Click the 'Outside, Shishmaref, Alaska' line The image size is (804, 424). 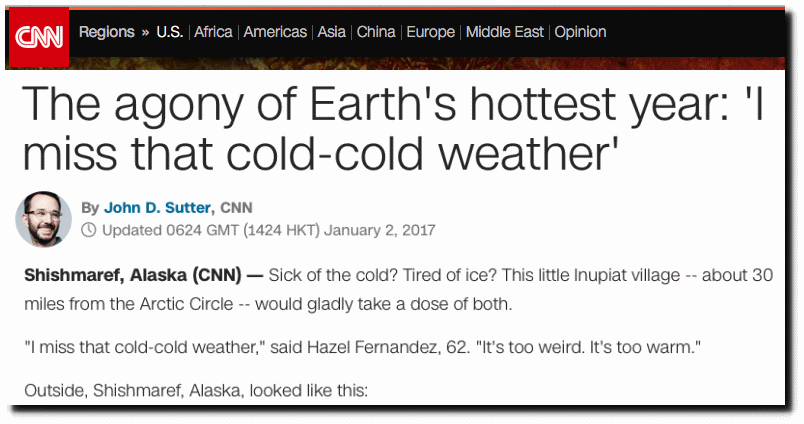[x=196, y=391]
